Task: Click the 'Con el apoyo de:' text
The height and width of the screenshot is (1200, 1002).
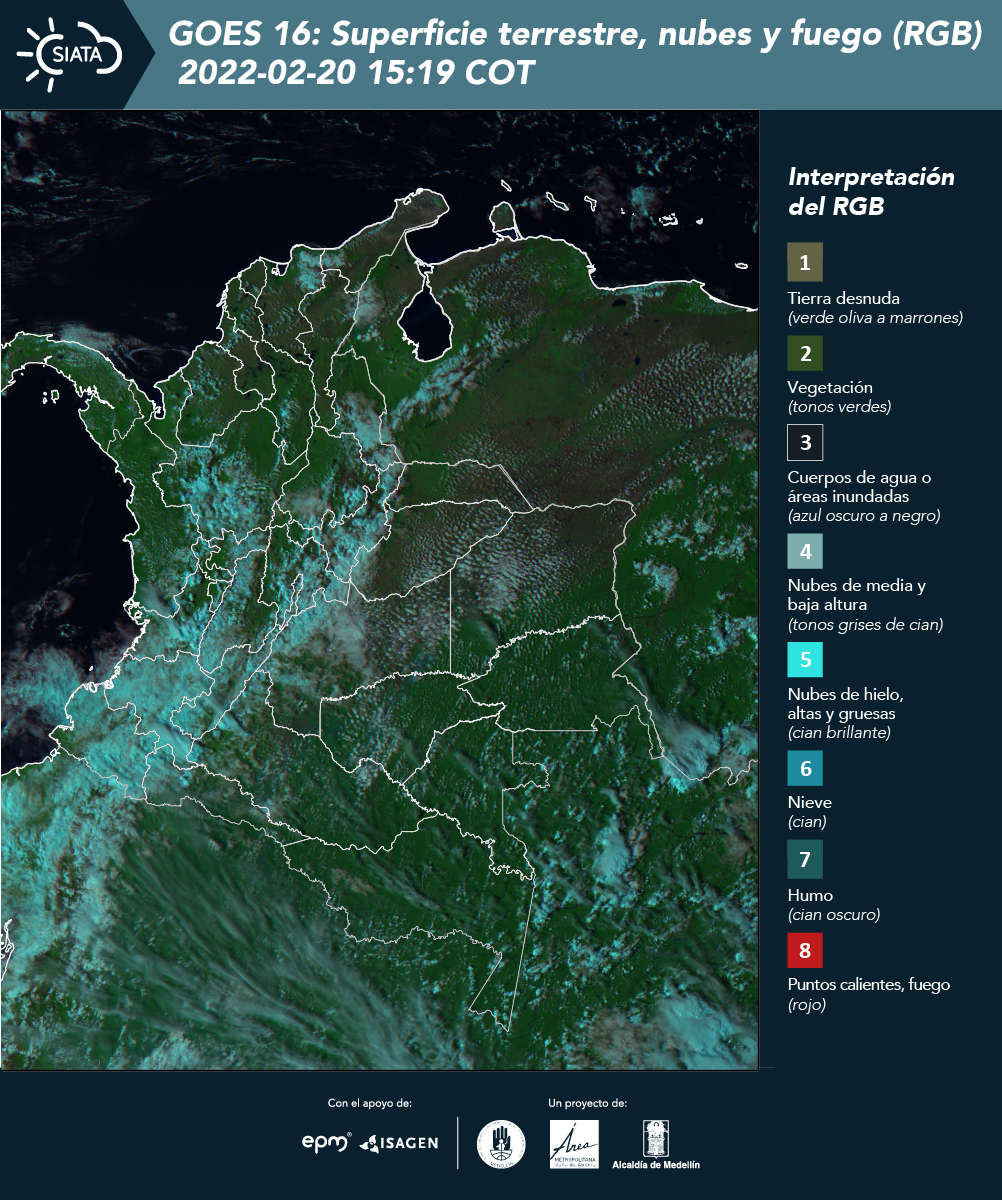Action: (x=369, y=1103)
